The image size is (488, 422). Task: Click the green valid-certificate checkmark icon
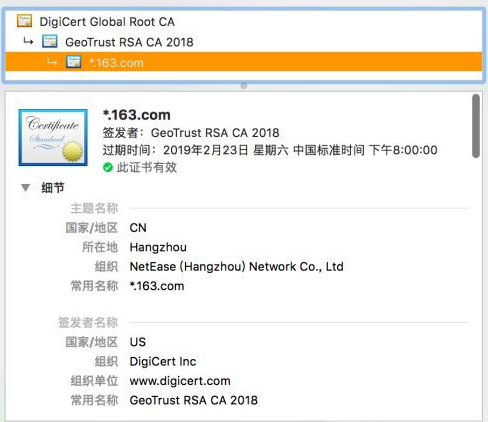point(108,167)
